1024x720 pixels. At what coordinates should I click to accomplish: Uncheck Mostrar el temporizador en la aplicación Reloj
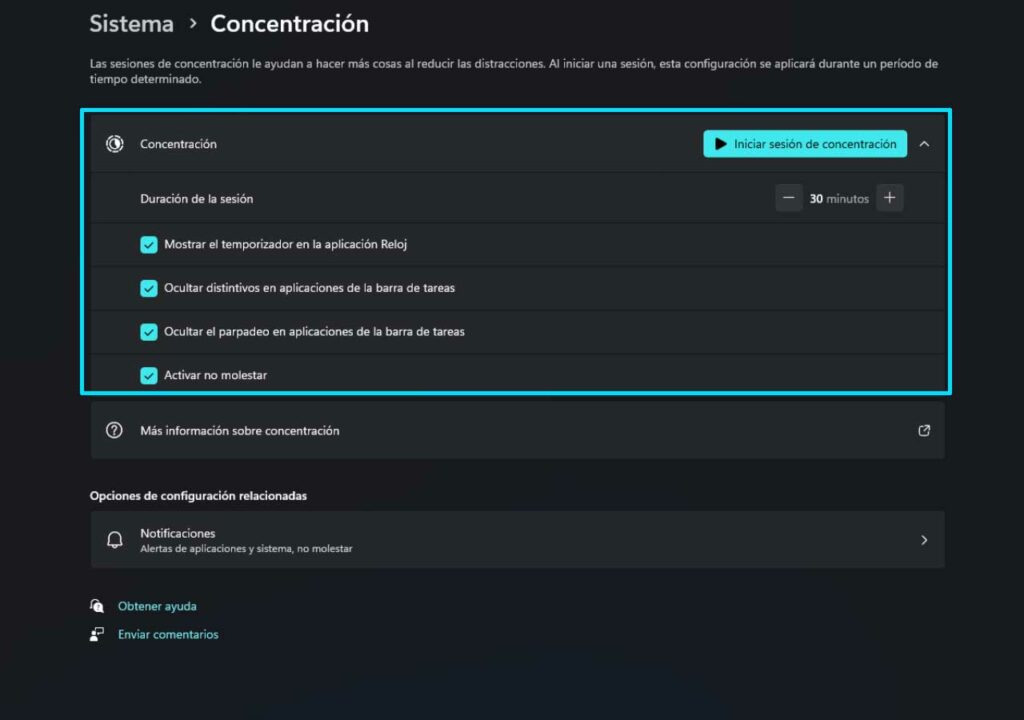(149, 245)
